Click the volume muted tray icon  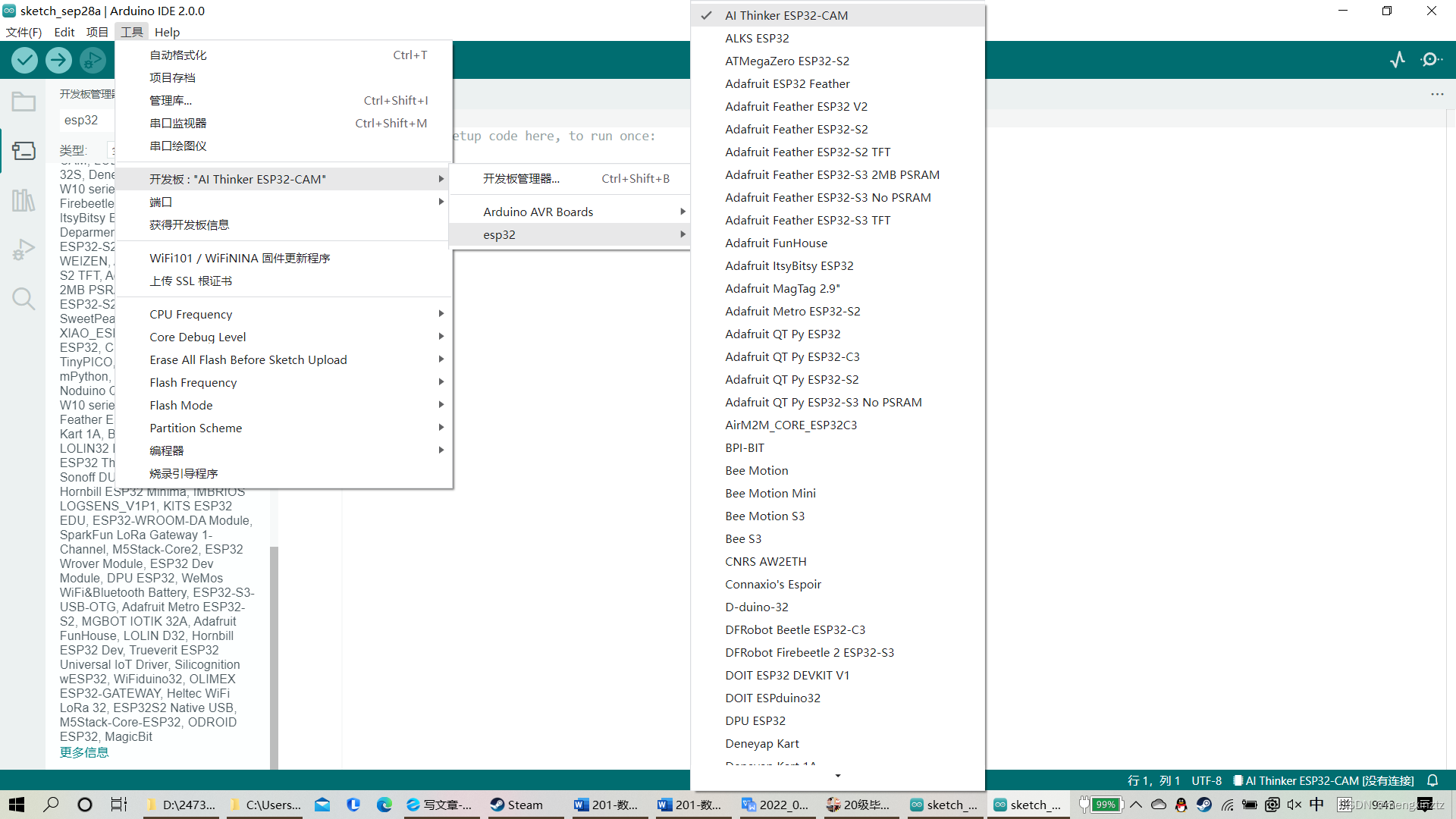tap(1294, 805)
